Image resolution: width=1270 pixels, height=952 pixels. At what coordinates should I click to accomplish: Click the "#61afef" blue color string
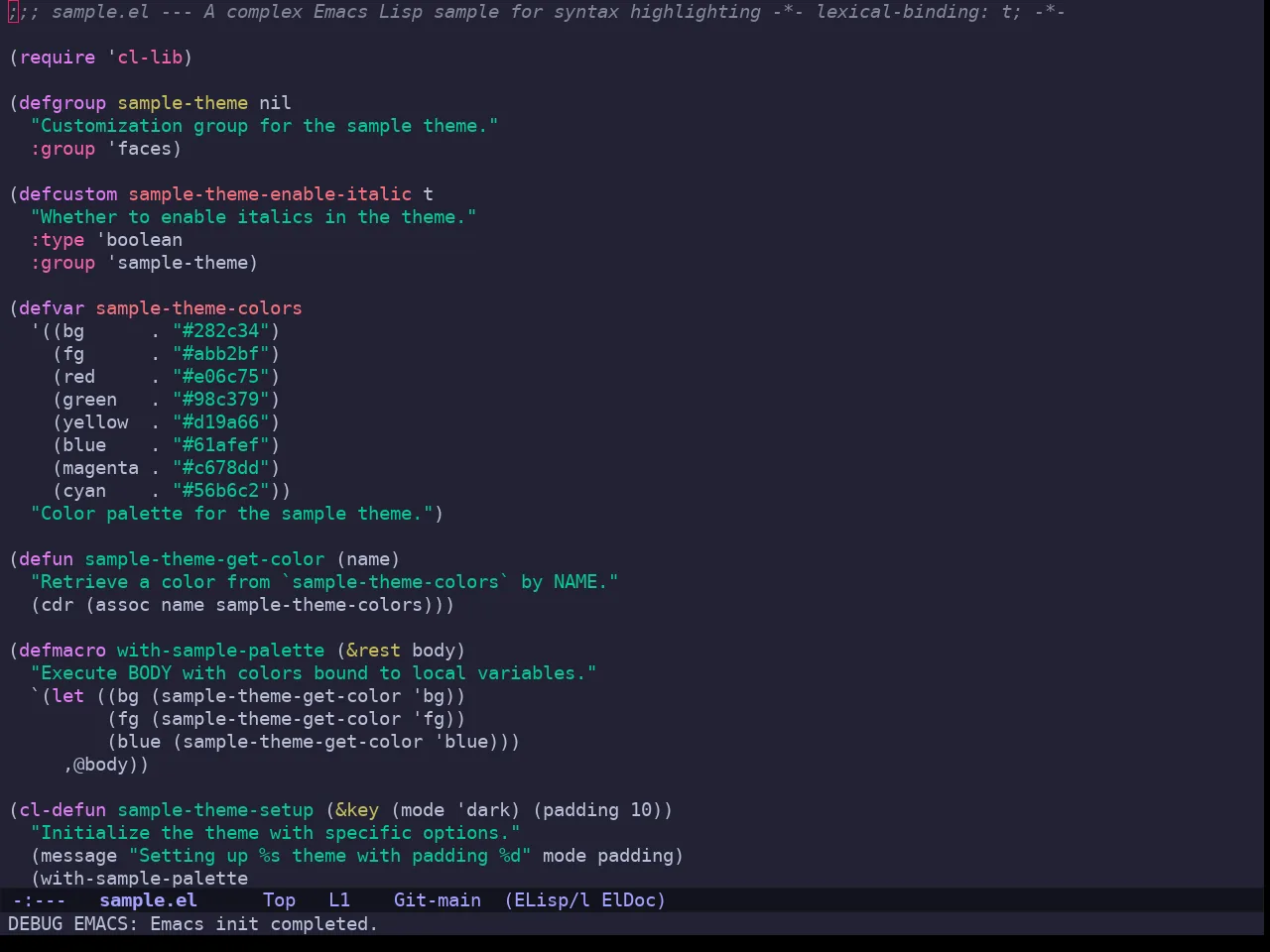coord(220,445)
